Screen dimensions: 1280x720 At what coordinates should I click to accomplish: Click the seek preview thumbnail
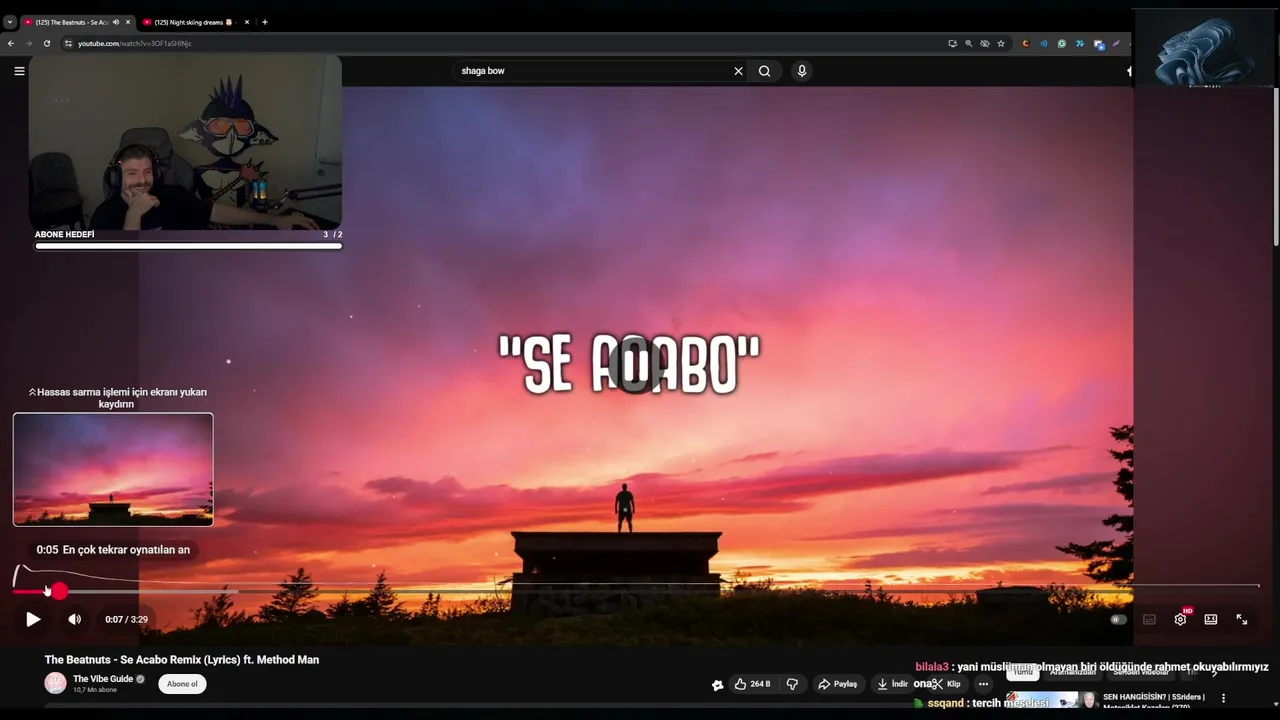point(113,469)
